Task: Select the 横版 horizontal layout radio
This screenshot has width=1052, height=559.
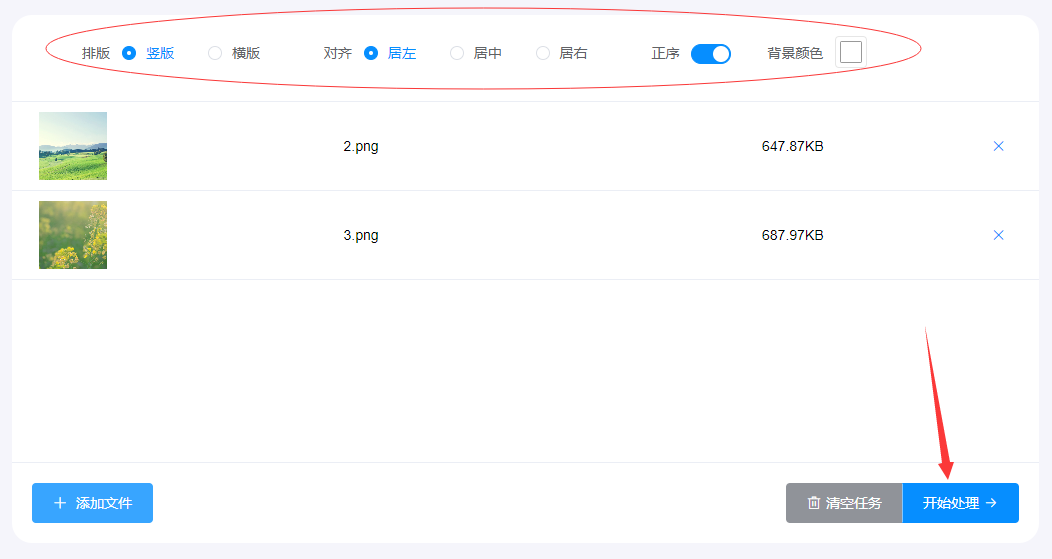Action: (x=215, y=53)
